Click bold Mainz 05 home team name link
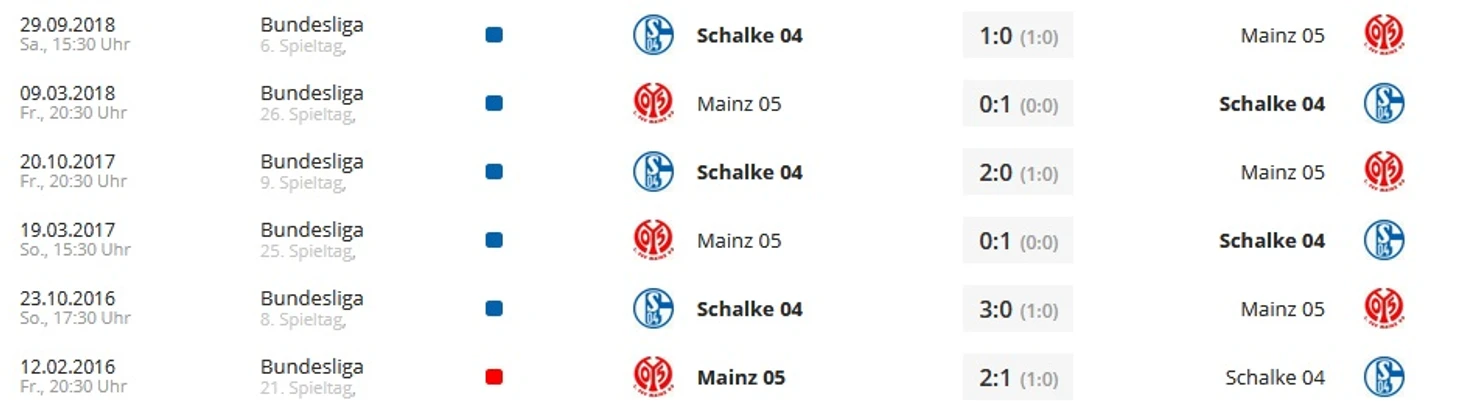Image resolution: width=1460 pixels, height=410 pixels. [x=741, y=378]
